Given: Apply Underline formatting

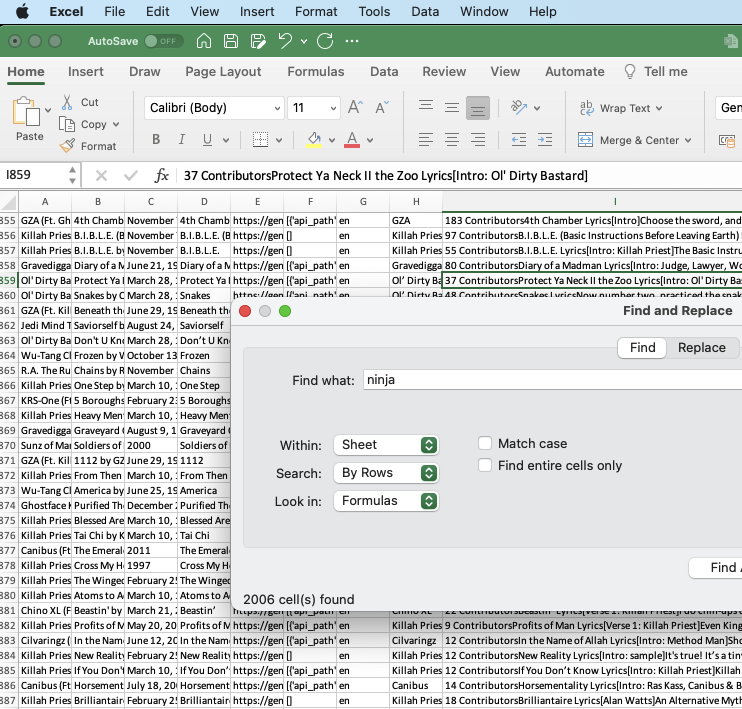Looking at the screenshot, I should [x=207, y=140].
